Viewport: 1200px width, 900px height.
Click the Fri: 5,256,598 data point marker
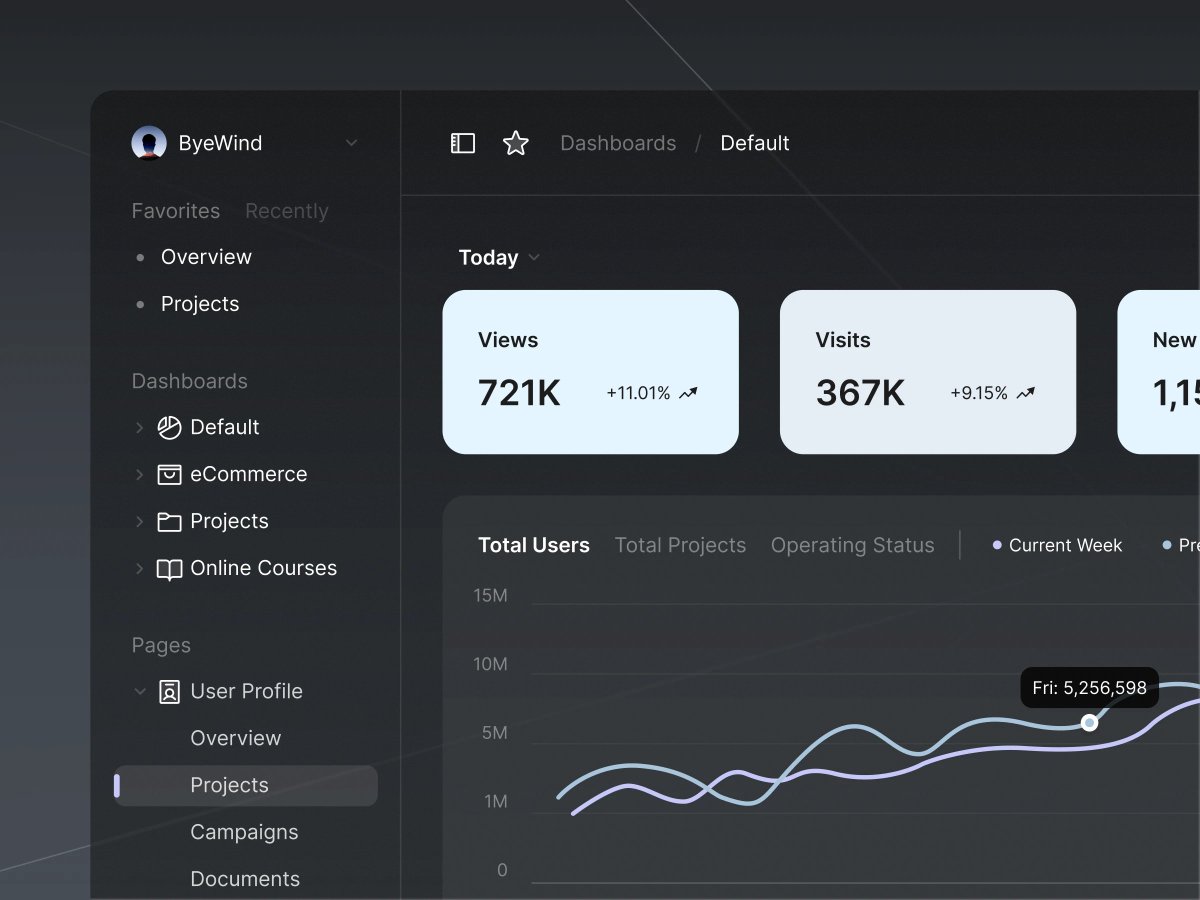point(1090,723)
